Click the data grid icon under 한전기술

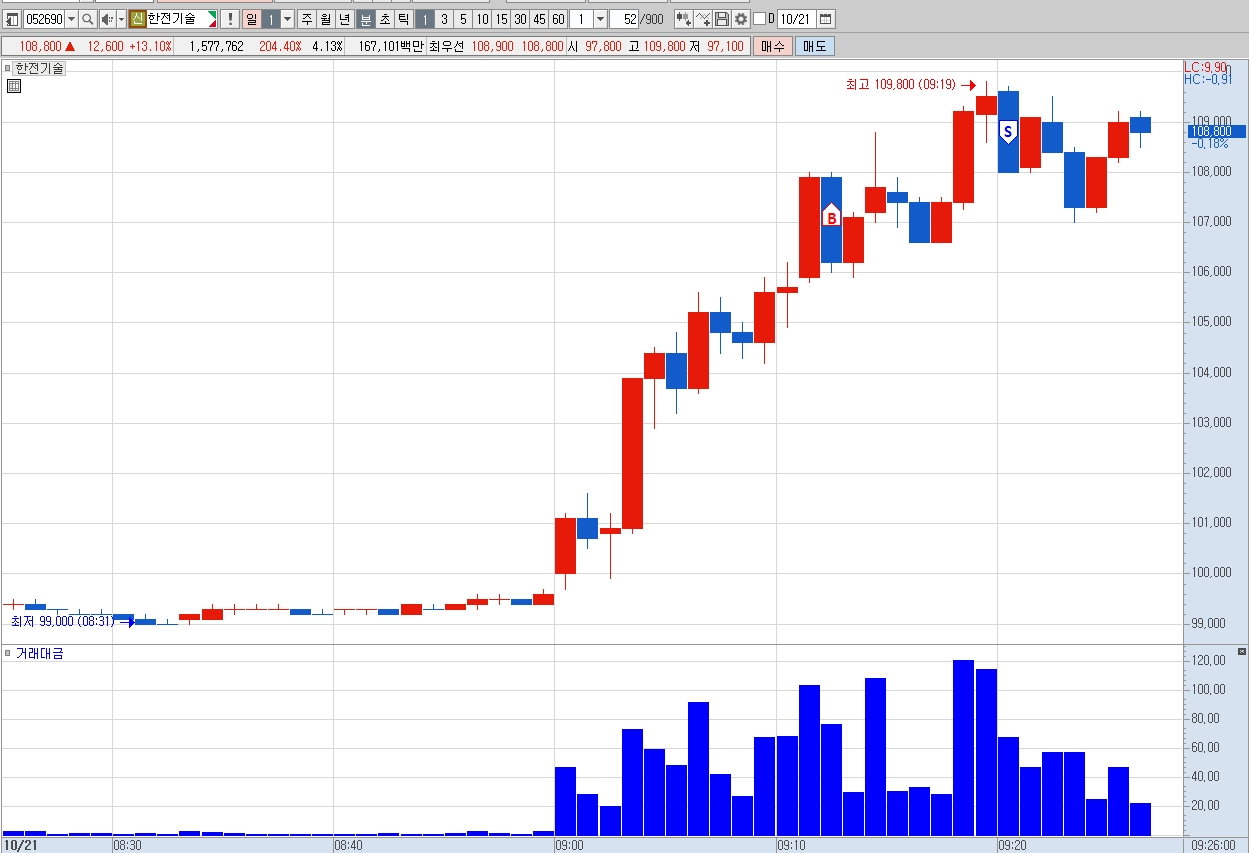(x=14, y=86)
